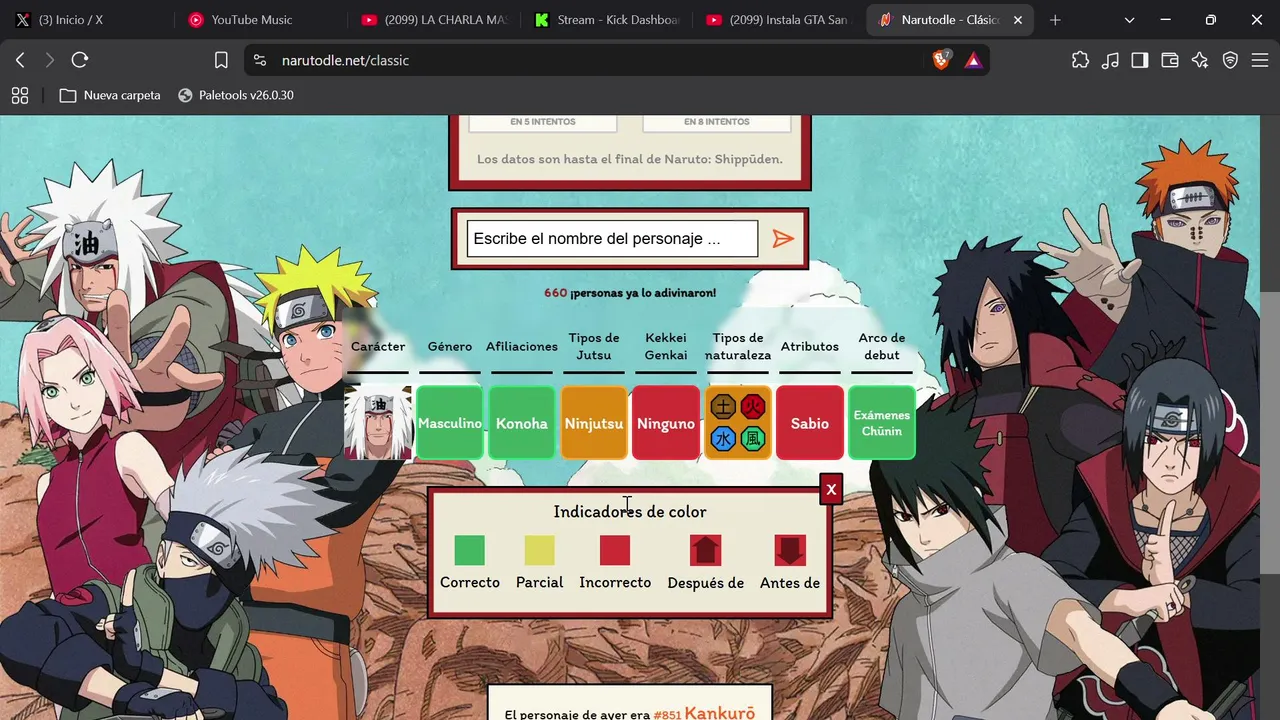
Task: Click the Género column header
Action: coord(450,347)
